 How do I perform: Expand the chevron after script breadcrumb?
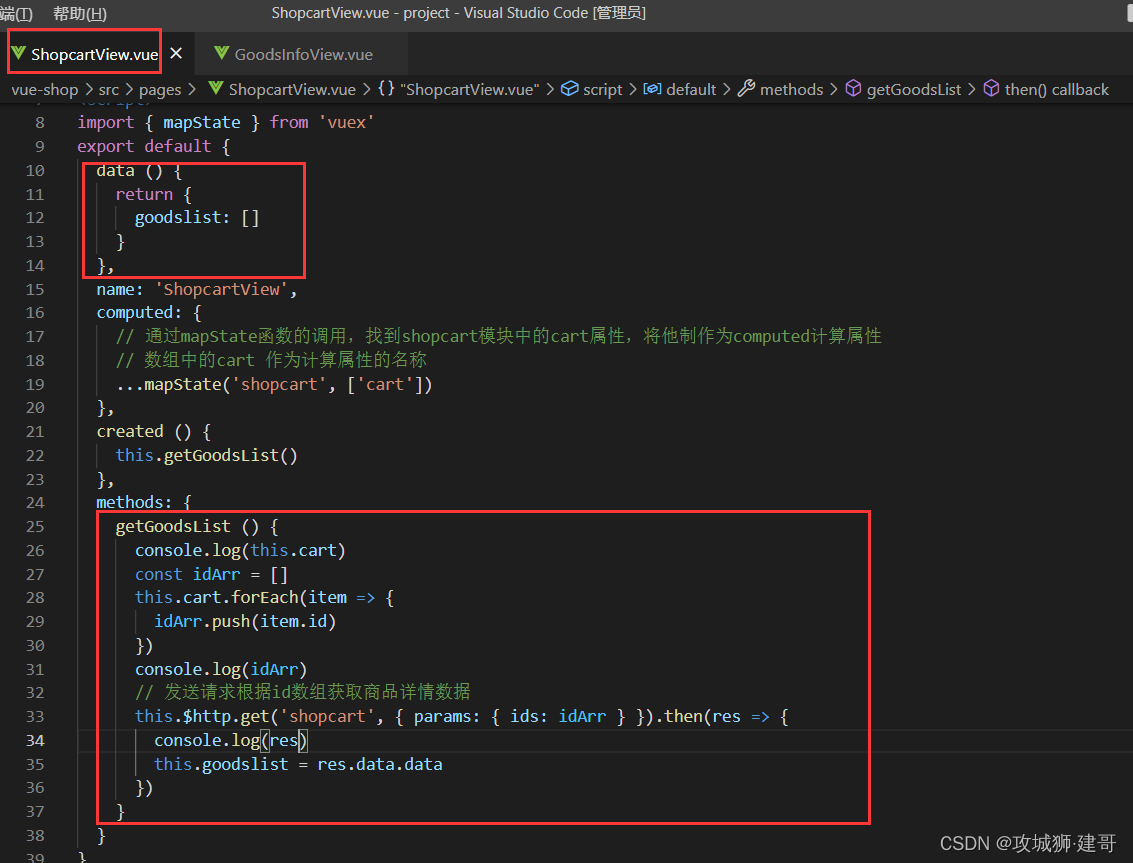coord(633,90)
